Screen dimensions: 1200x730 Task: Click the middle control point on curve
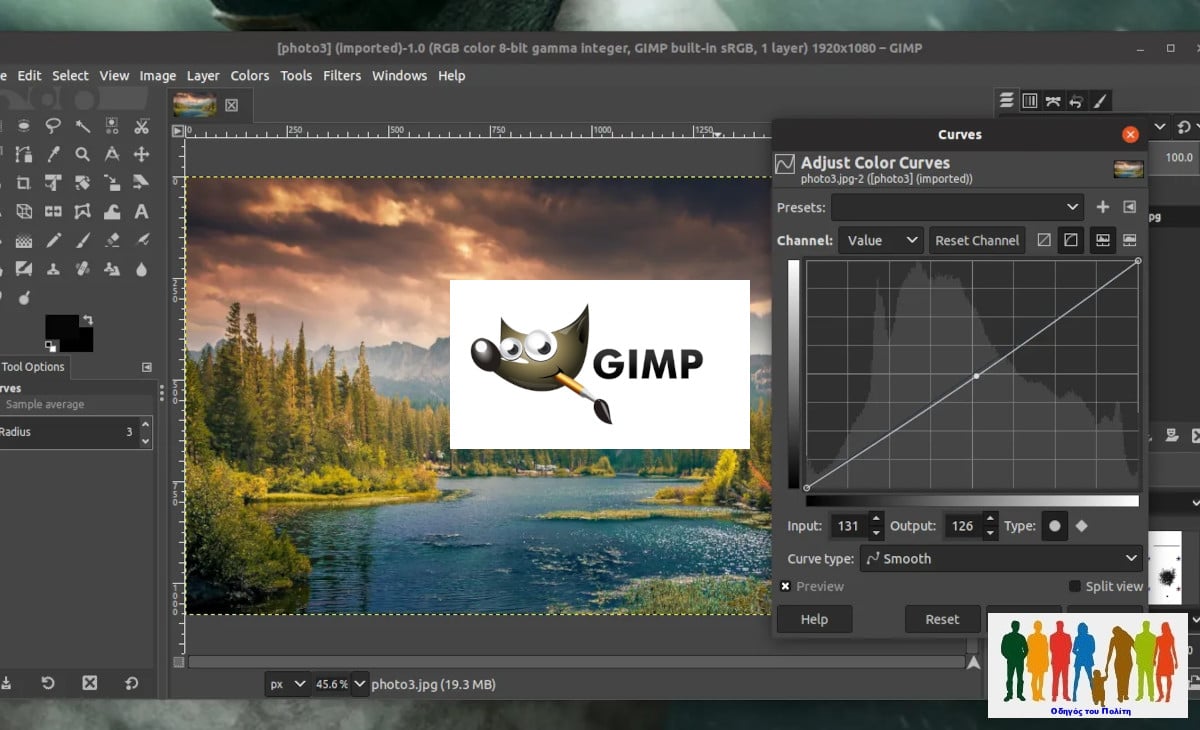click(976, 376)
